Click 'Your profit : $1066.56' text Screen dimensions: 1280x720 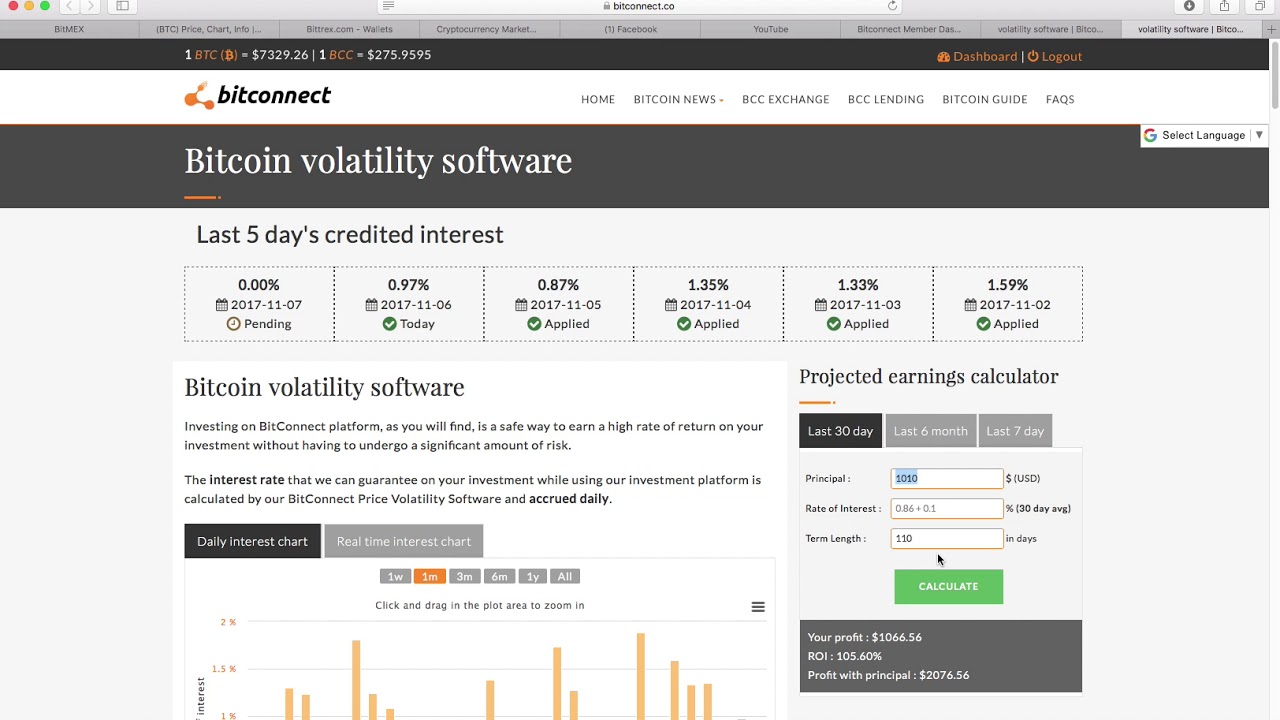865,637
